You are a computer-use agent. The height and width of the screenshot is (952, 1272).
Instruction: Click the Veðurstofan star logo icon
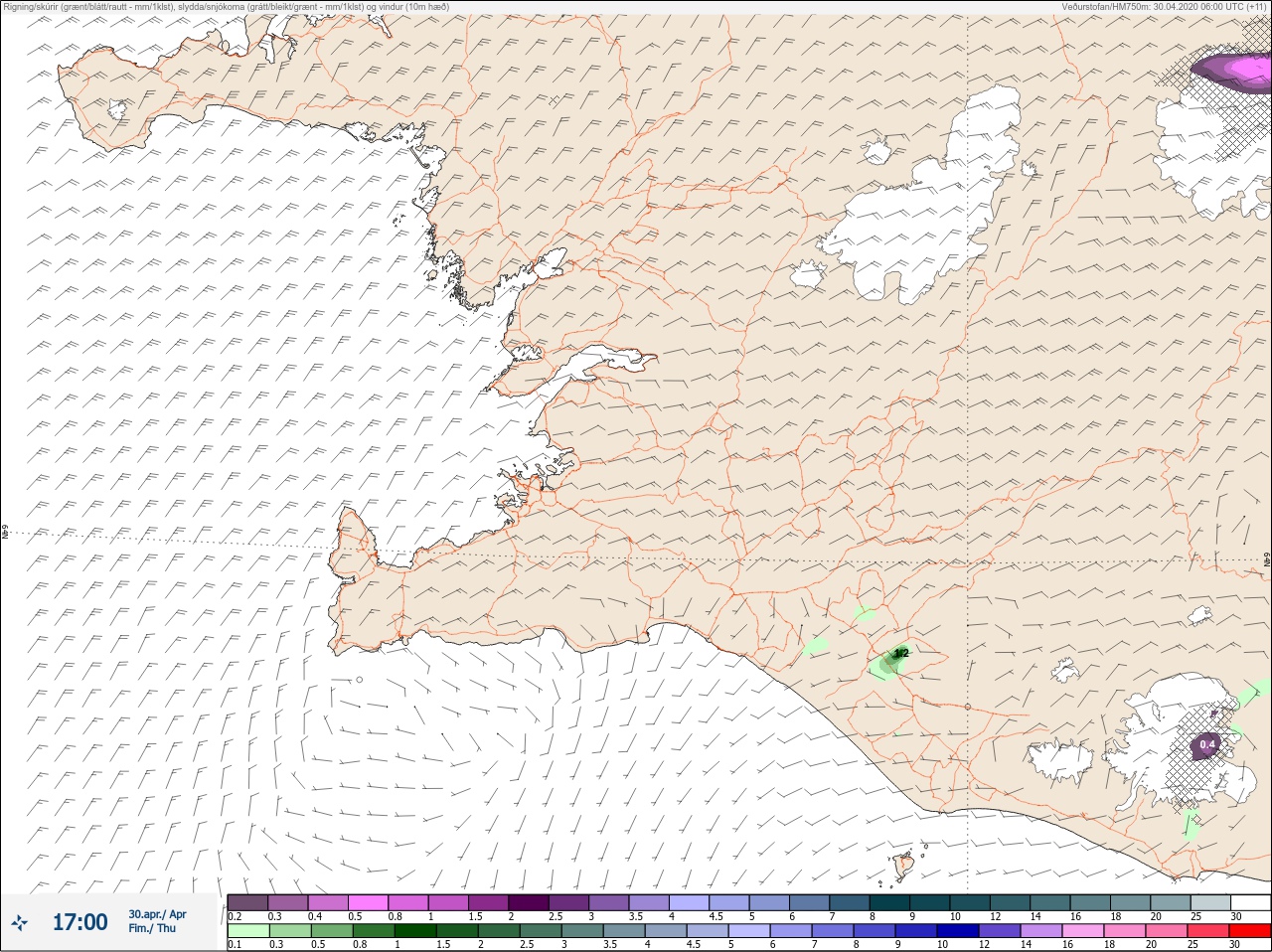[x=20, y=922]
